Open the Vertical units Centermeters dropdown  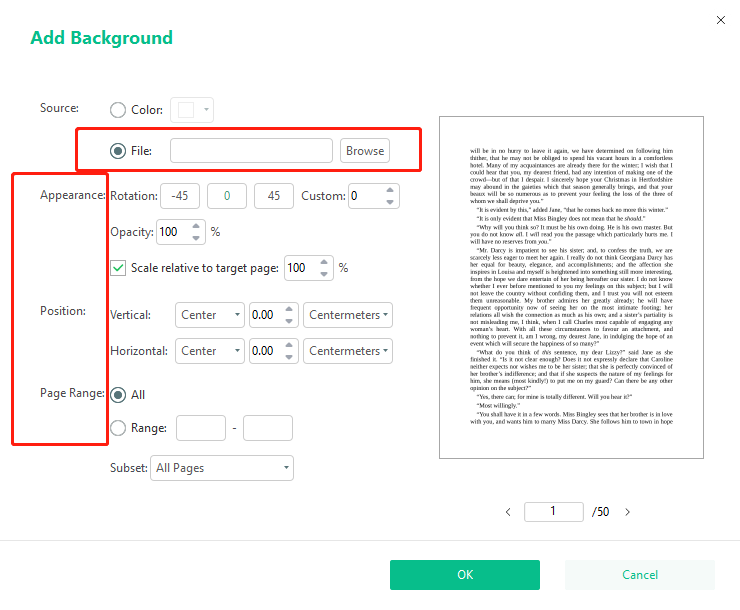coord(347,315)
